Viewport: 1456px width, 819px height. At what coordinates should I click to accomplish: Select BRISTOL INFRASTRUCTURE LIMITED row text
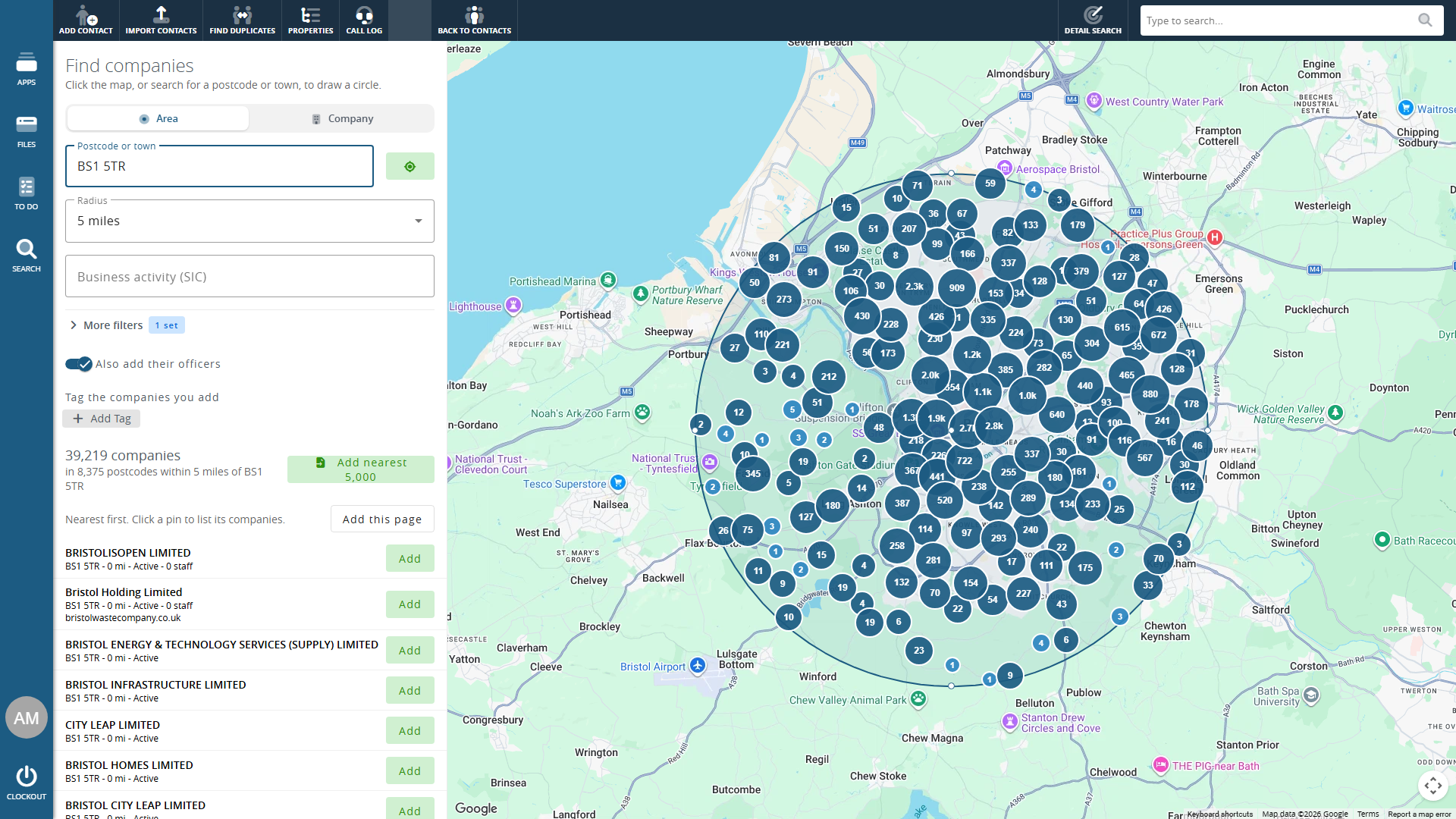155,685
